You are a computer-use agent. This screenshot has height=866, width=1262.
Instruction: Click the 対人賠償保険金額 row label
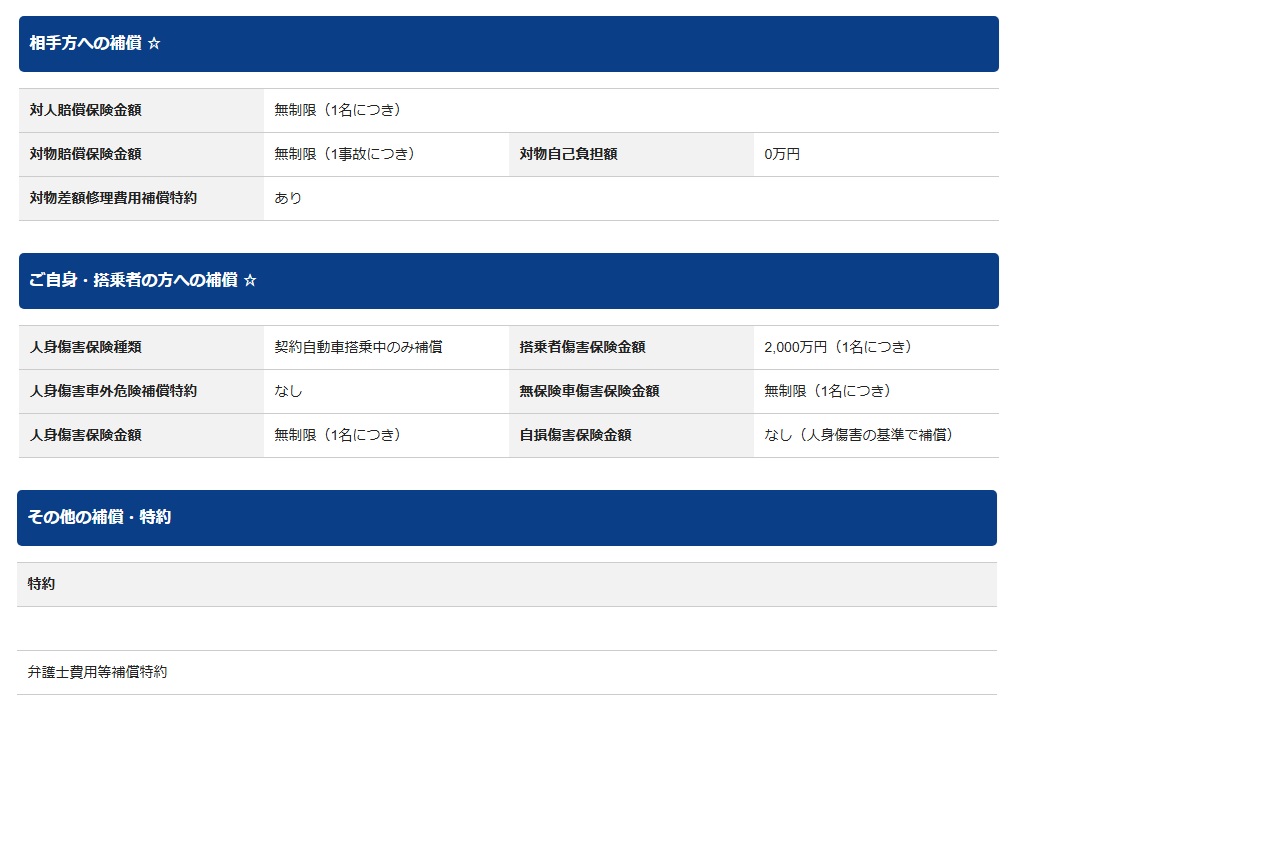(x=86, y=110)
